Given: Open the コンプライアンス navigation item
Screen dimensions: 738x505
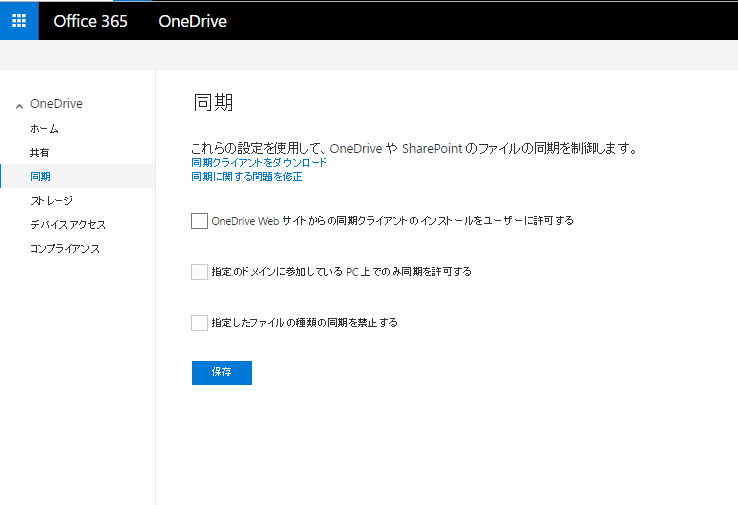Looking at the screenshot, I should pyautogui.click(x=65, y=248).
